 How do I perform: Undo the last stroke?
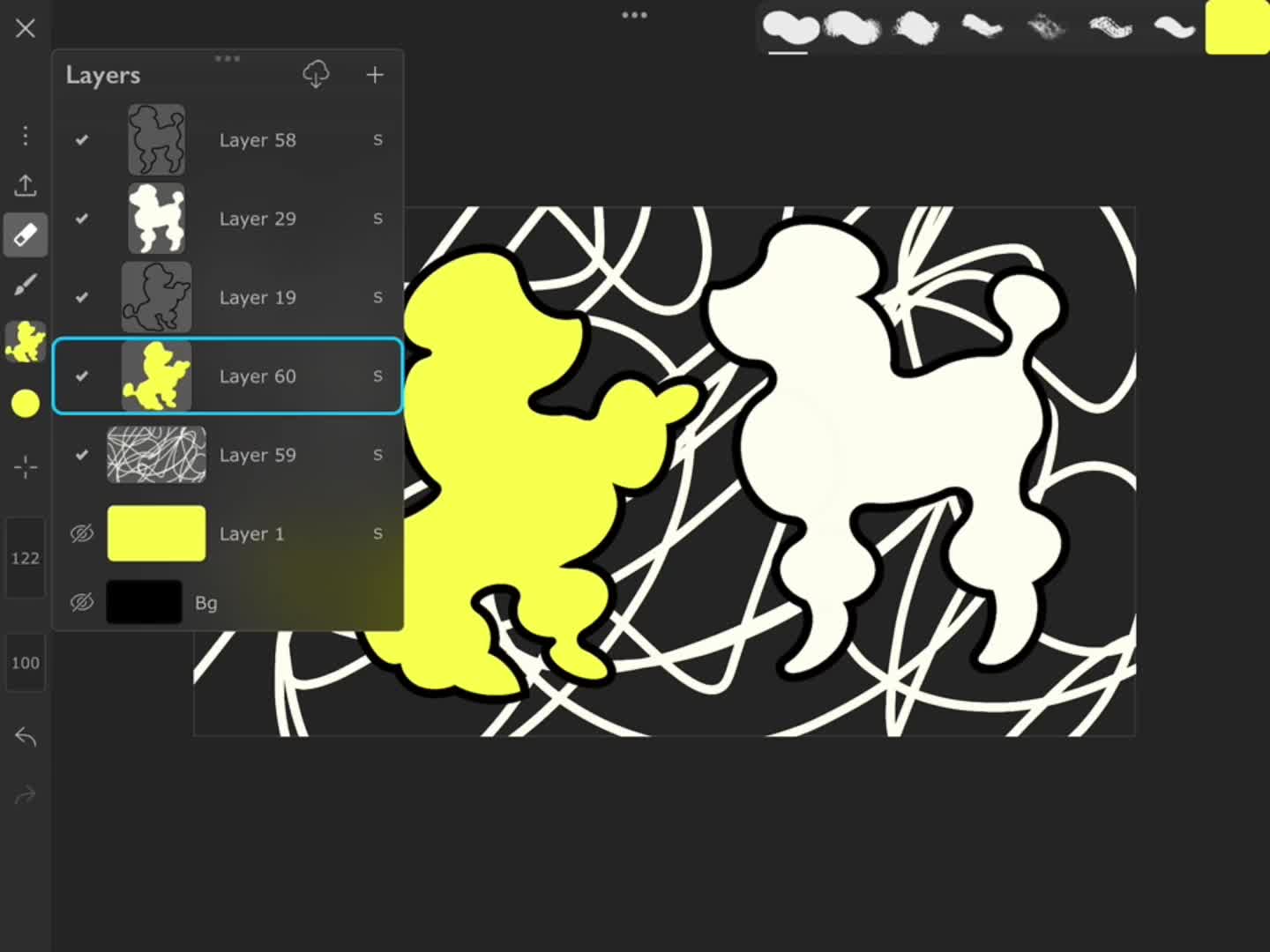pos(26,737)
